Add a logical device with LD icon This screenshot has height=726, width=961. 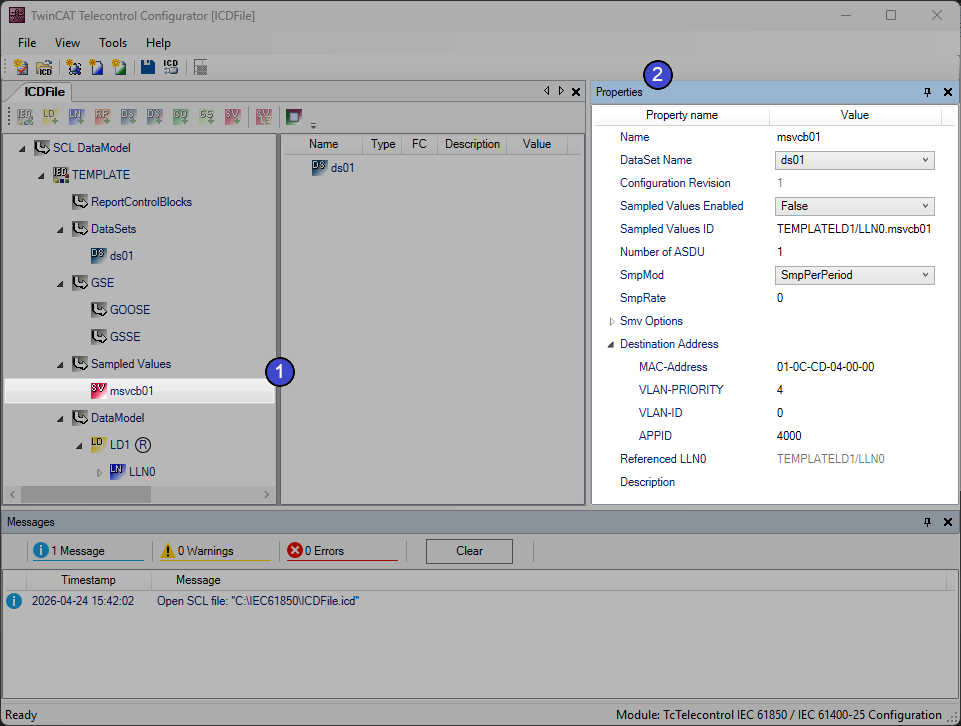click(50, 116)
